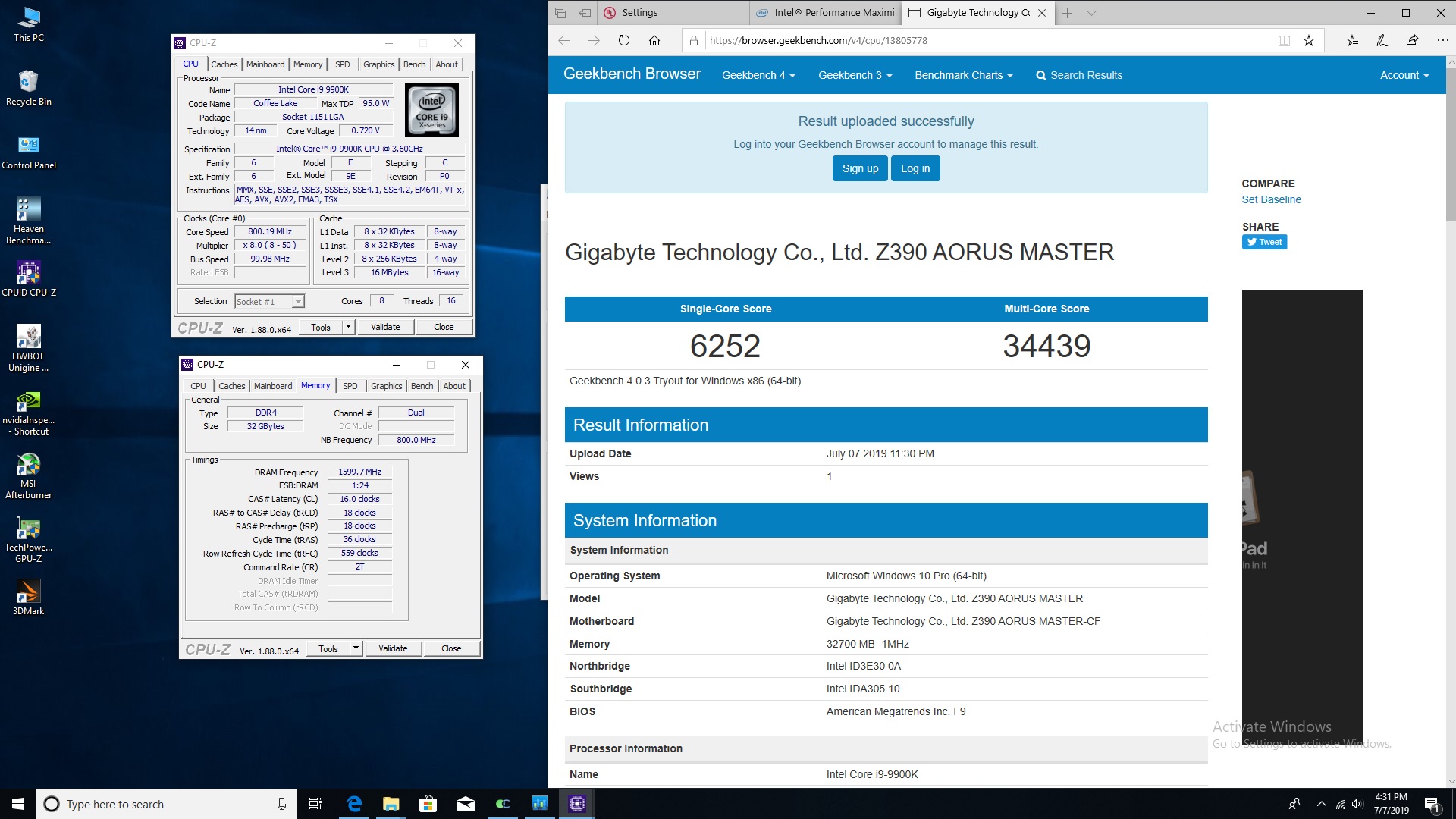1456x819 pixels.
Task: Open nvidiaInspector shortcut on desktop
Action: [x=29, y=413]
